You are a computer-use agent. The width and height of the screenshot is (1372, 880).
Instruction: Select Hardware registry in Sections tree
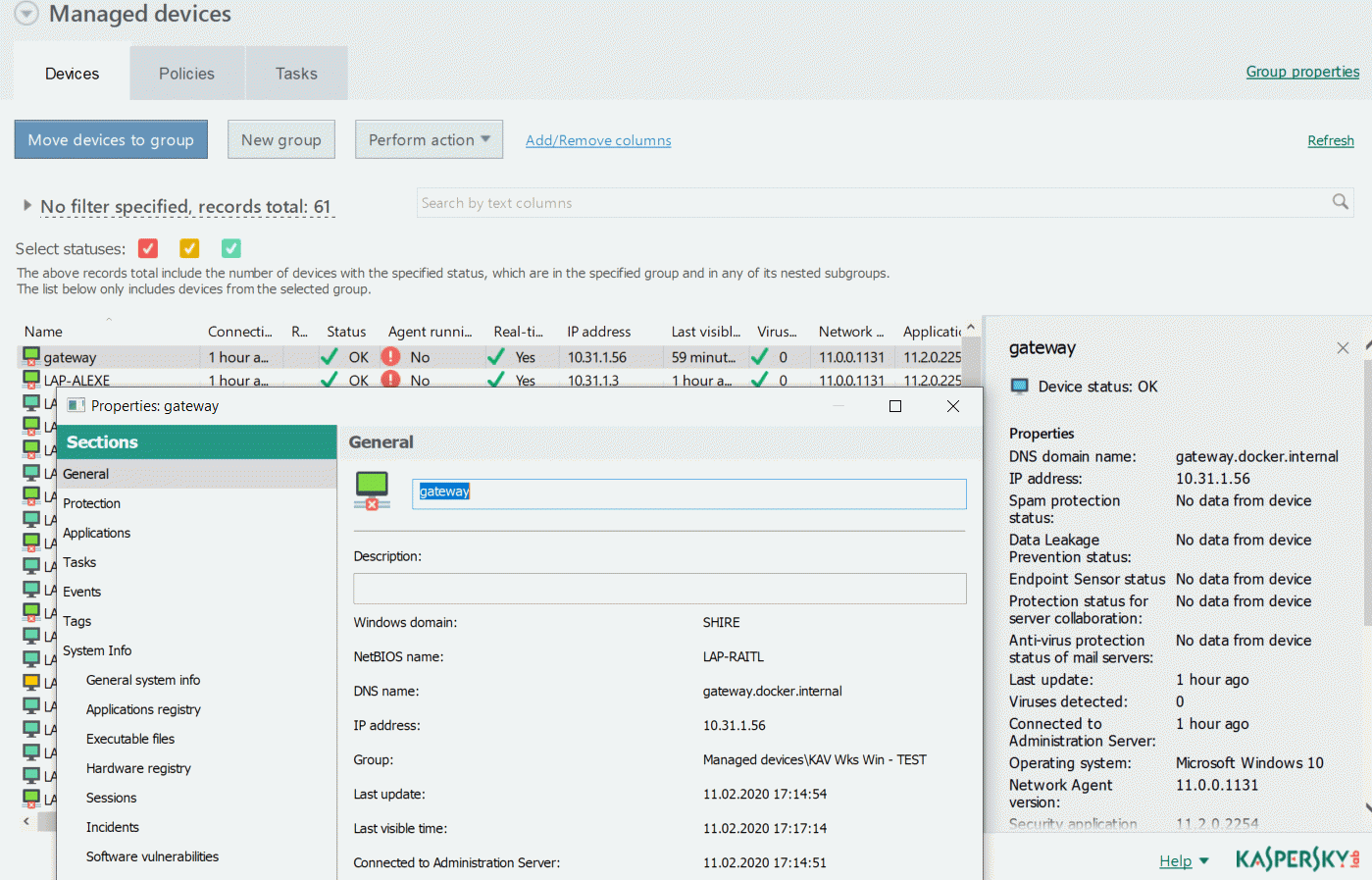[138, 768]
